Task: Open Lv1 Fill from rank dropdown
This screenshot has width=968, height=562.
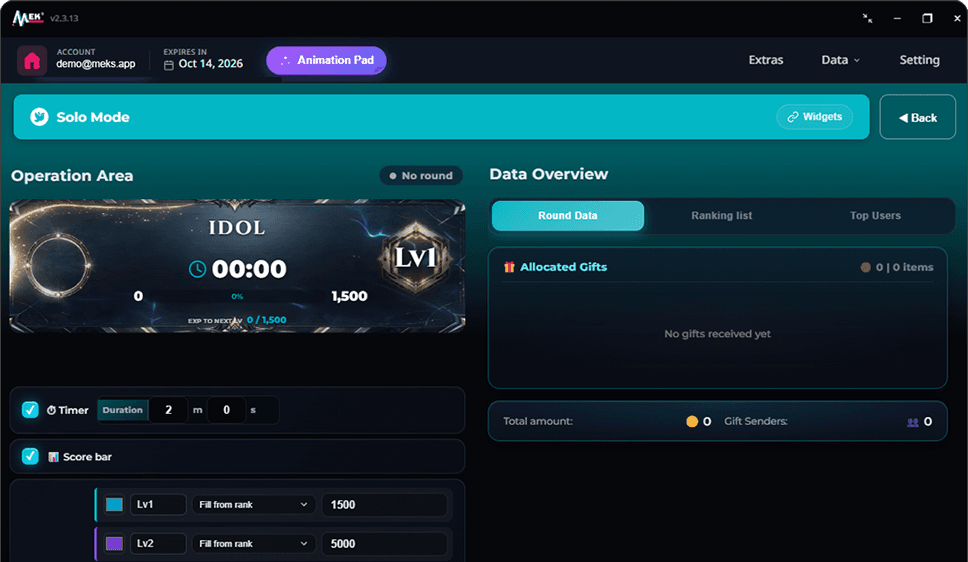Action: tap(253, 505)
